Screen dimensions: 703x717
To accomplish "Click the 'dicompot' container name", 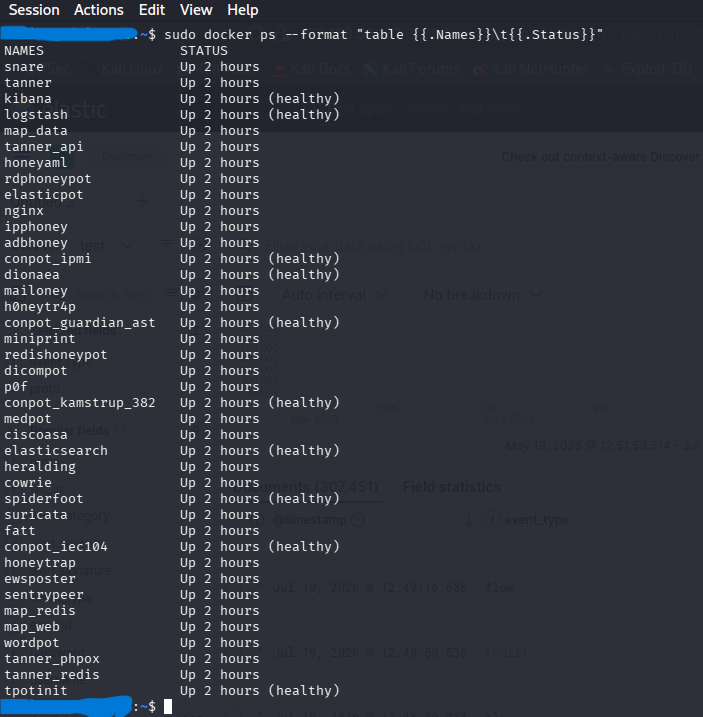I will pos(36,371).
